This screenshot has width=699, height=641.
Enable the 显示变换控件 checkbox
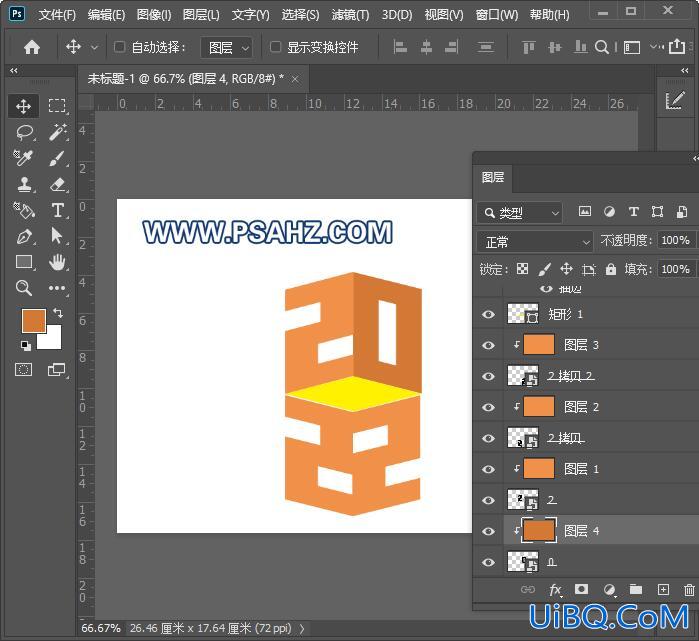point(275,47)
